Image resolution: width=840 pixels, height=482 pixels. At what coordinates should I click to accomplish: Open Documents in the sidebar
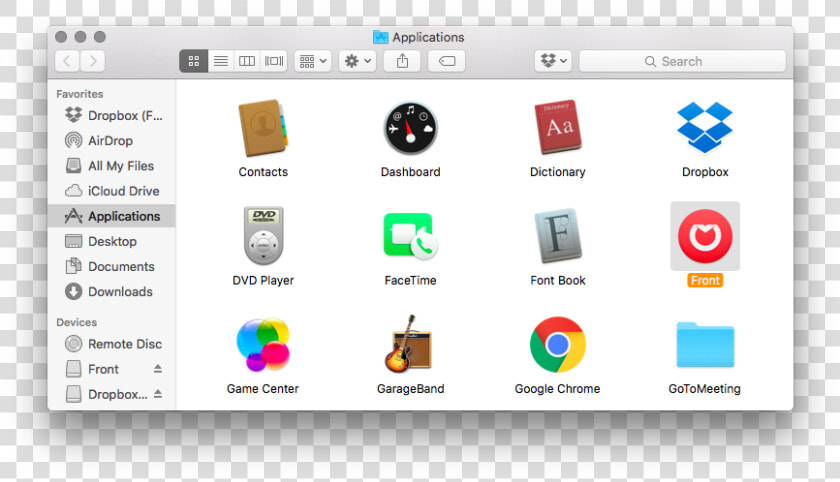(x=112, y=266)
